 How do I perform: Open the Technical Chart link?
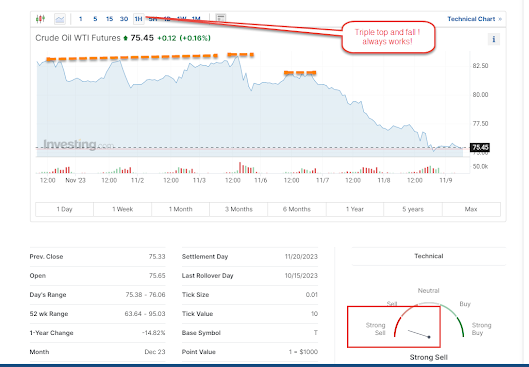[x=474, y=19]
